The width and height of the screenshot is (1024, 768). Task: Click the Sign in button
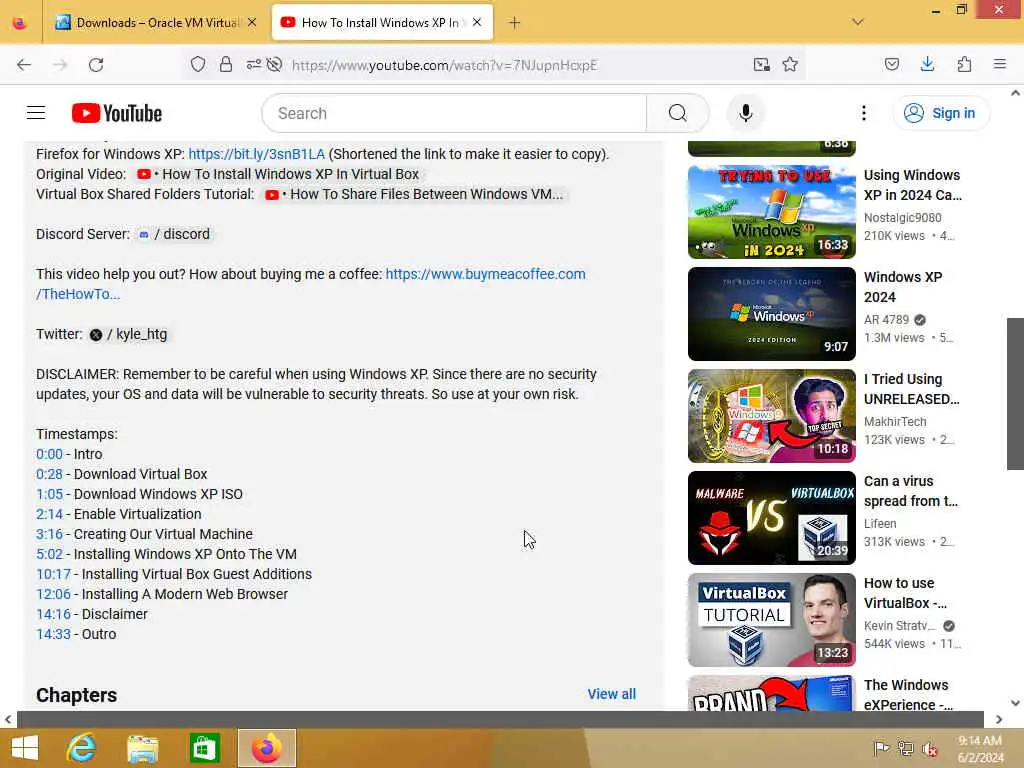point(940,113)
